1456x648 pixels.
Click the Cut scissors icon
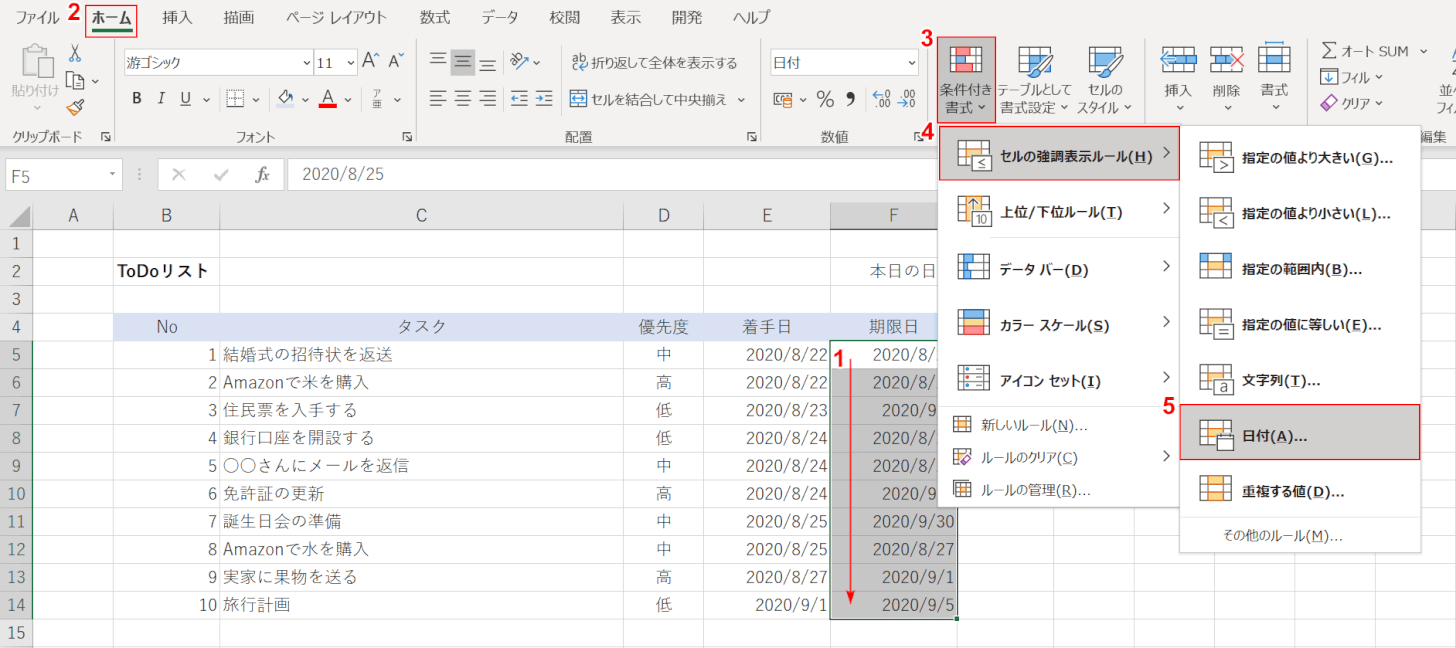[75, 56]
